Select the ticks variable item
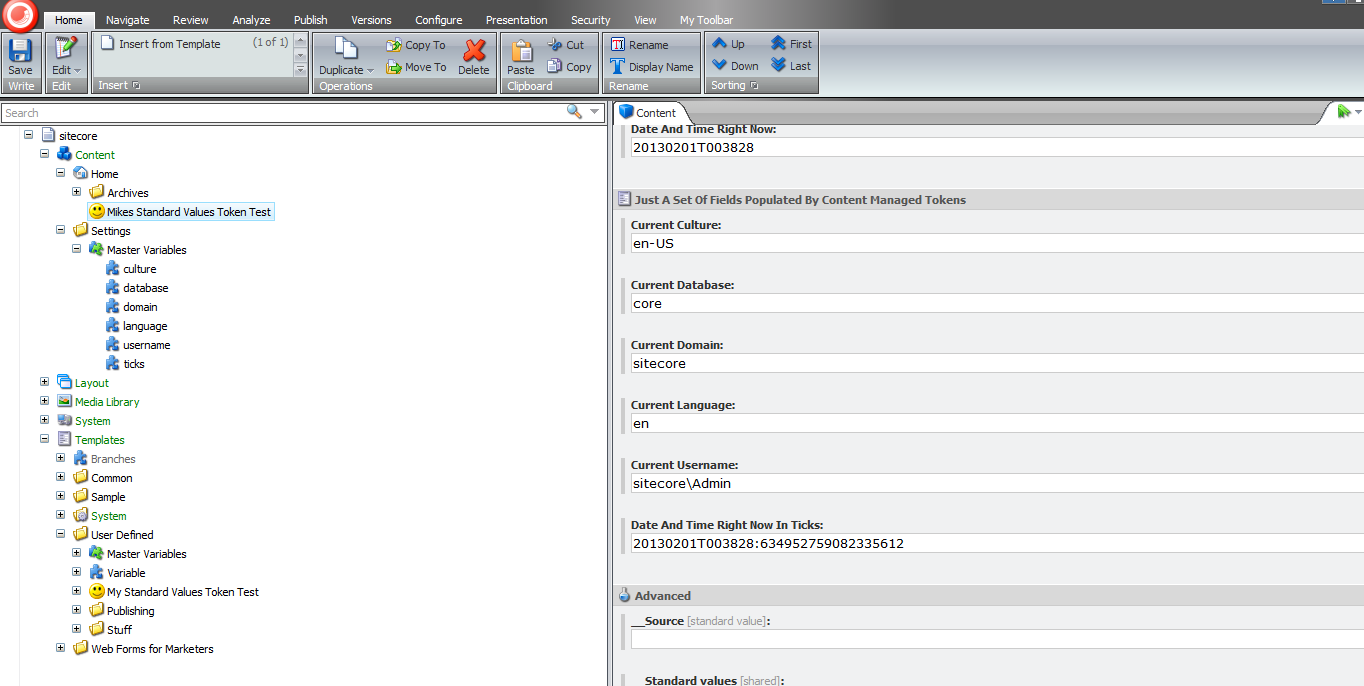 click(x=133, y=364)
